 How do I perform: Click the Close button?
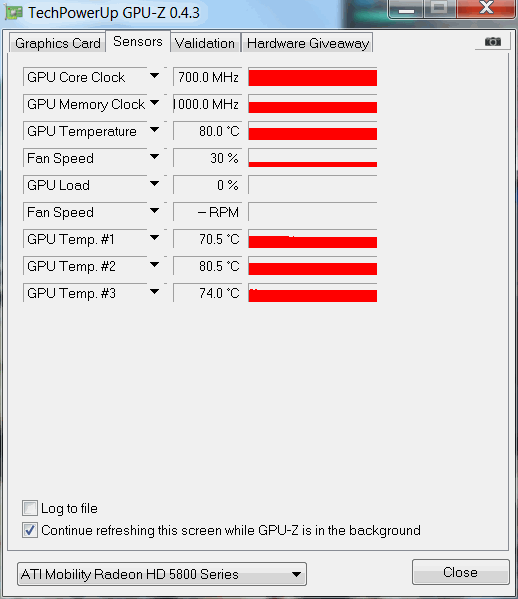(x=460, y=572)
